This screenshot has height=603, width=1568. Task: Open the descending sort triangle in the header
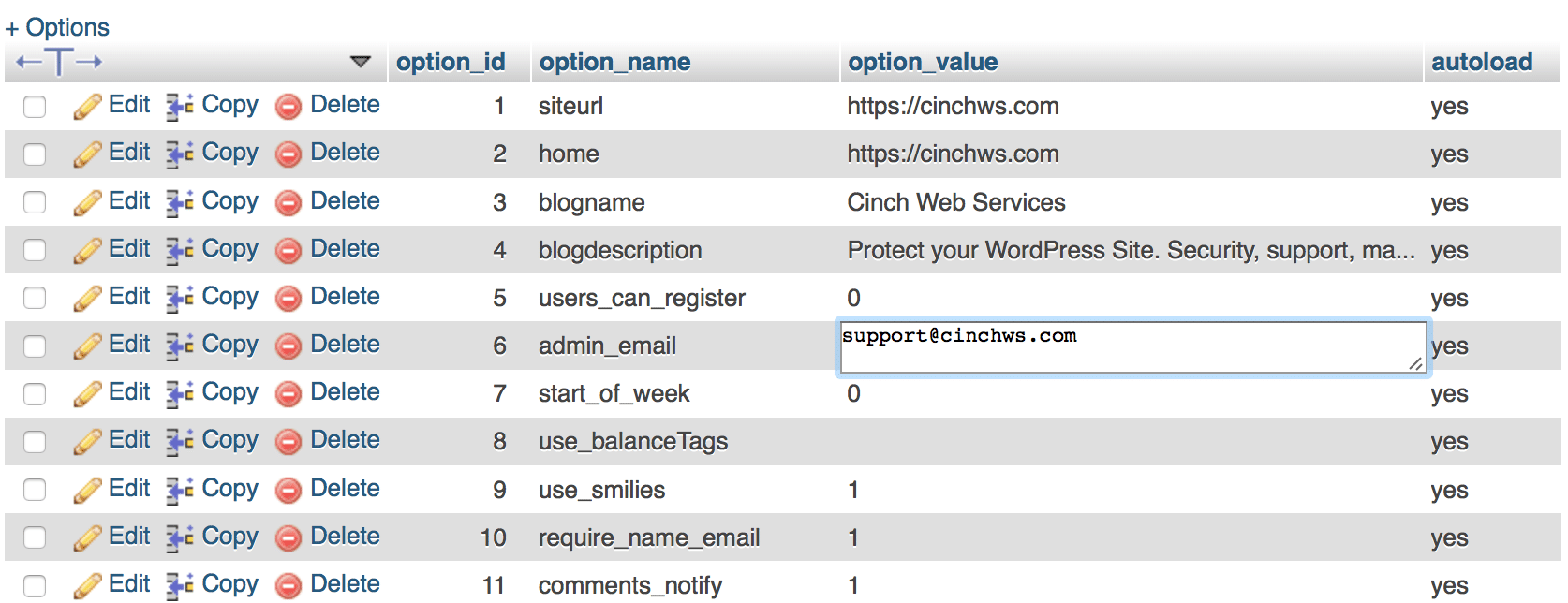click(x=361, y=61)
